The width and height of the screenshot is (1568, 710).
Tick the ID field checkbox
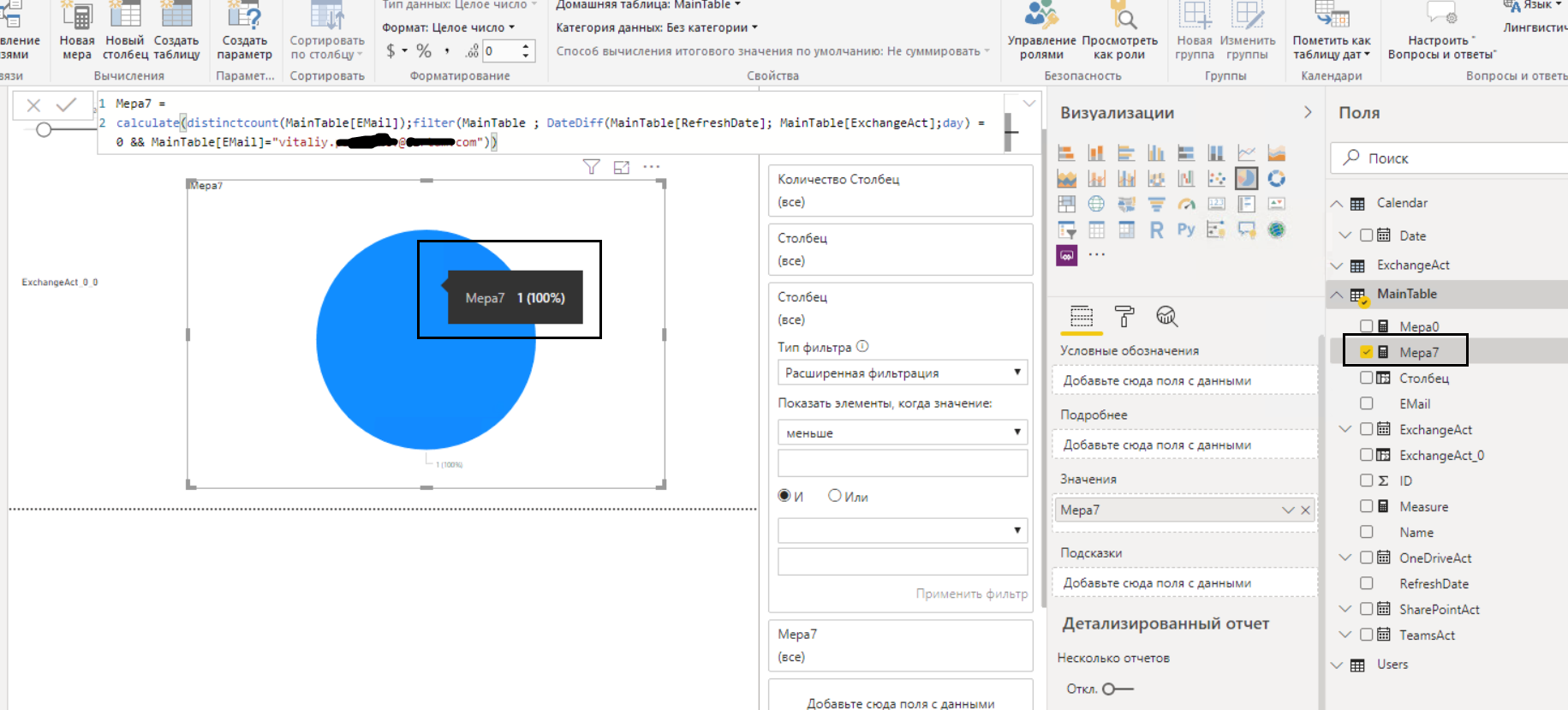[1367, 480]
